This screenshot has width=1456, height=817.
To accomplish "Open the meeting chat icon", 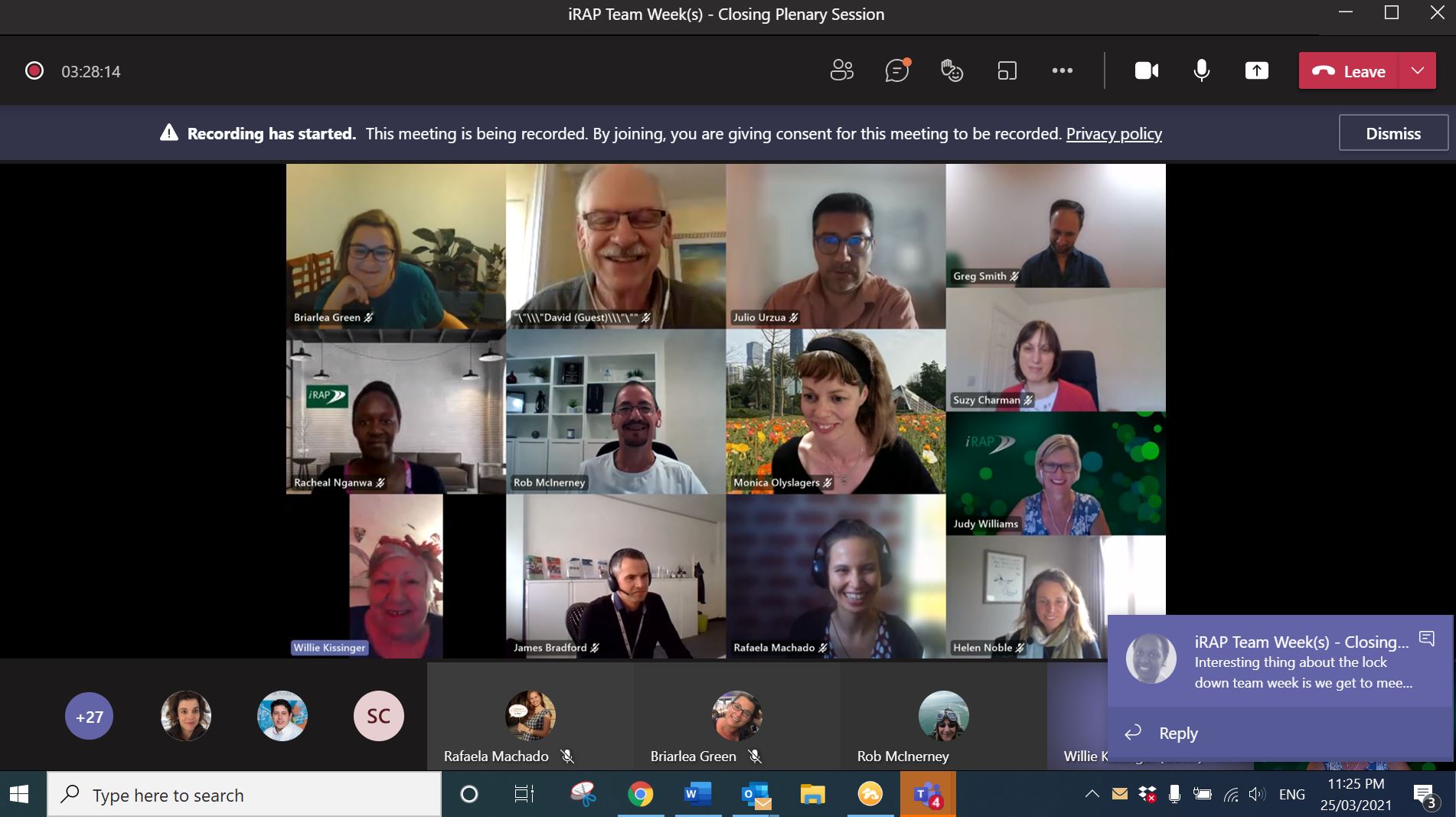I will [x=896, y=70].
